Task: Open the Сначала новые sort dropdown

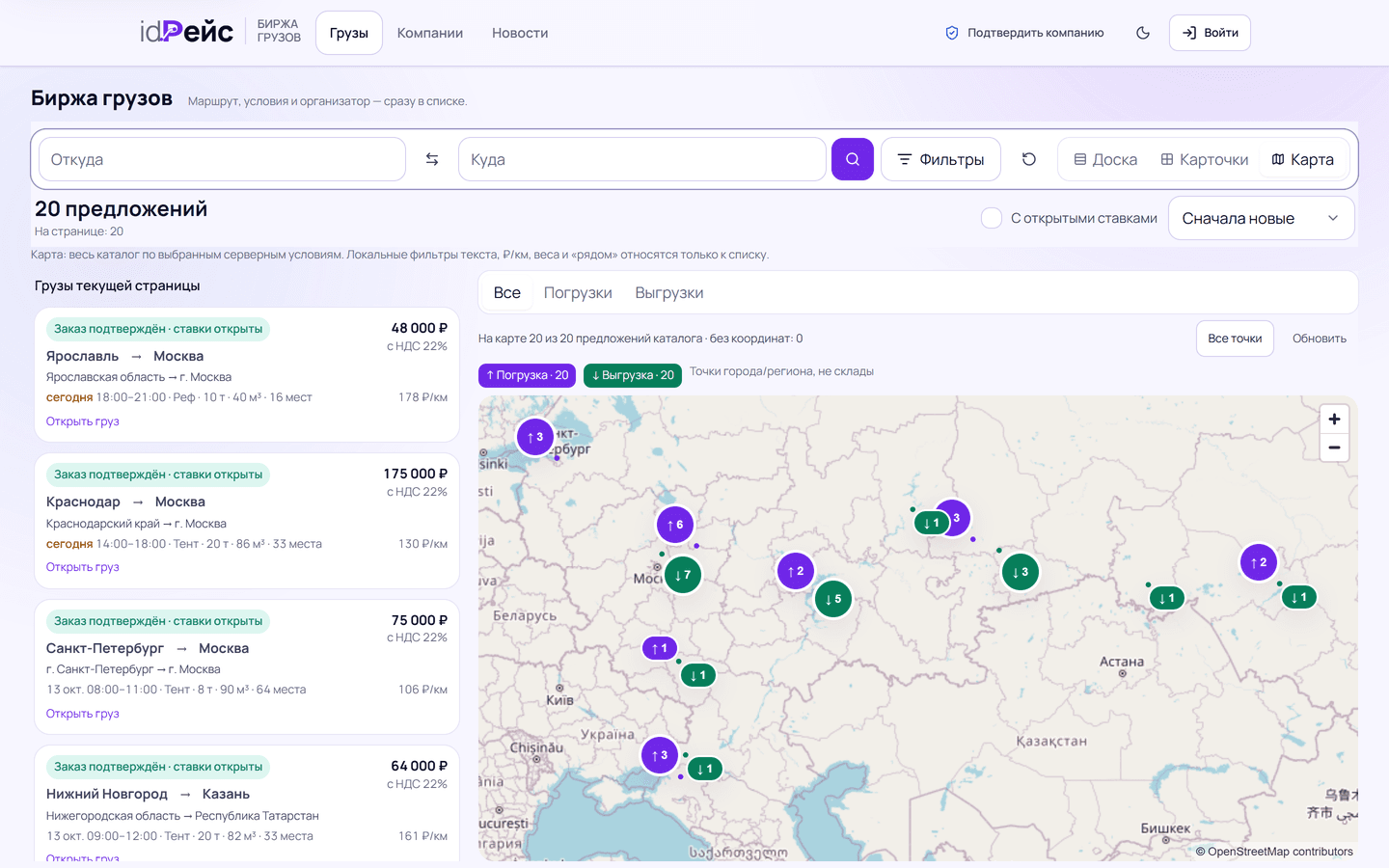Action: click(1262, 218)
